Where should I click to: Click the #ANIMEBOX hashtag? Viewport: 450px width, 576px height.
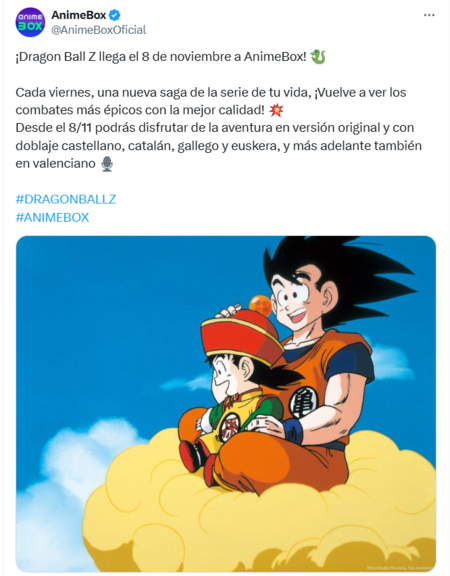(52, 217)
